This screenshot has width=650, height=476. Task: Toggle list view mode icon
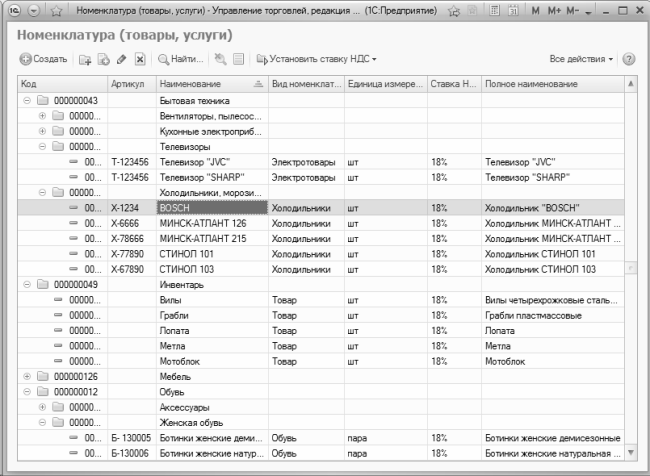(x=238, y=59)
